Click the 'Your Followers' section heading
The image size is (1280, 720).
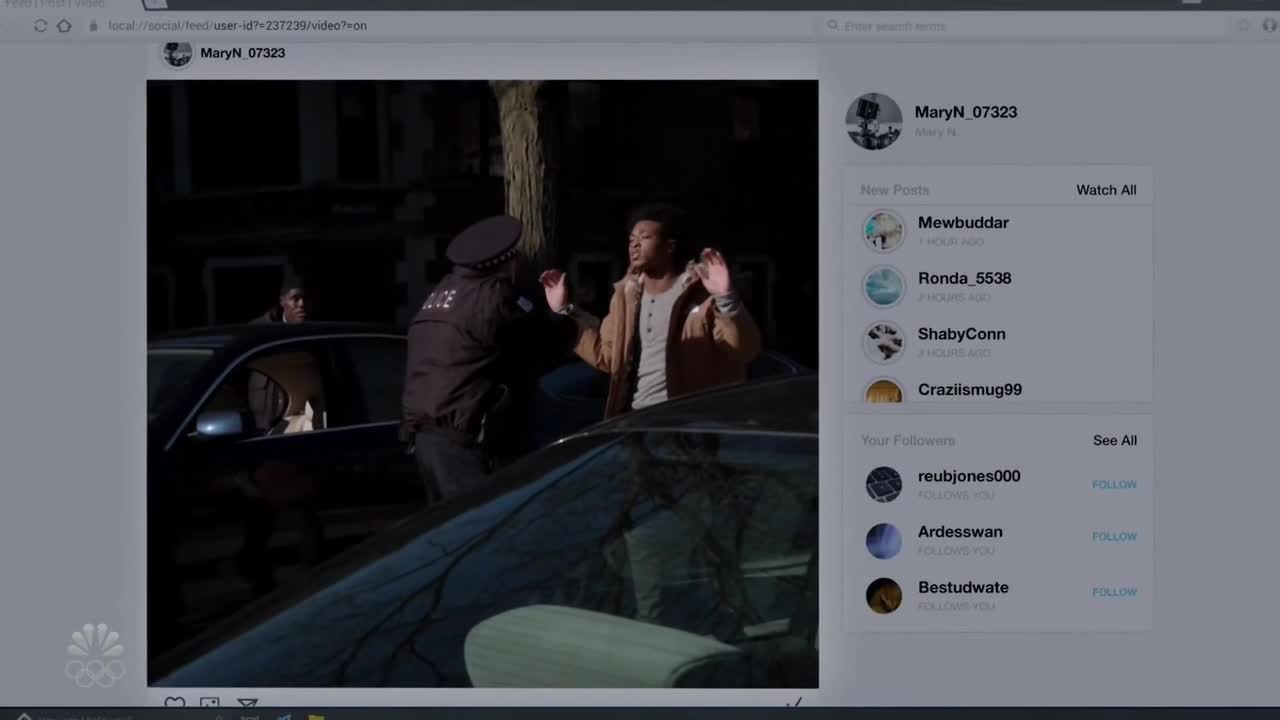908,440
